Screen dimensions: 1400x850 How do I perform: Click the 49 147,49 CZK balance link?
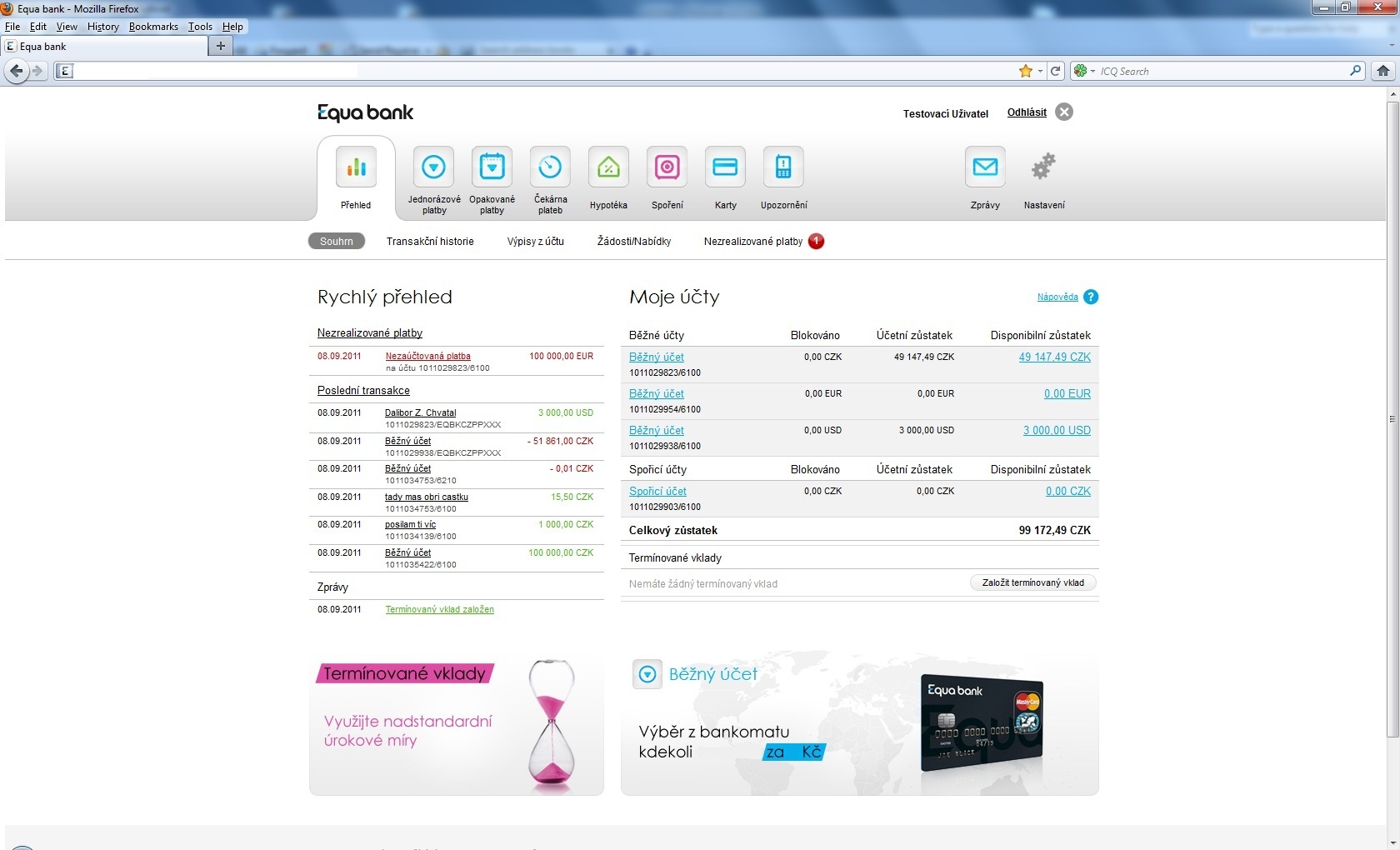tap(1054, 357)
